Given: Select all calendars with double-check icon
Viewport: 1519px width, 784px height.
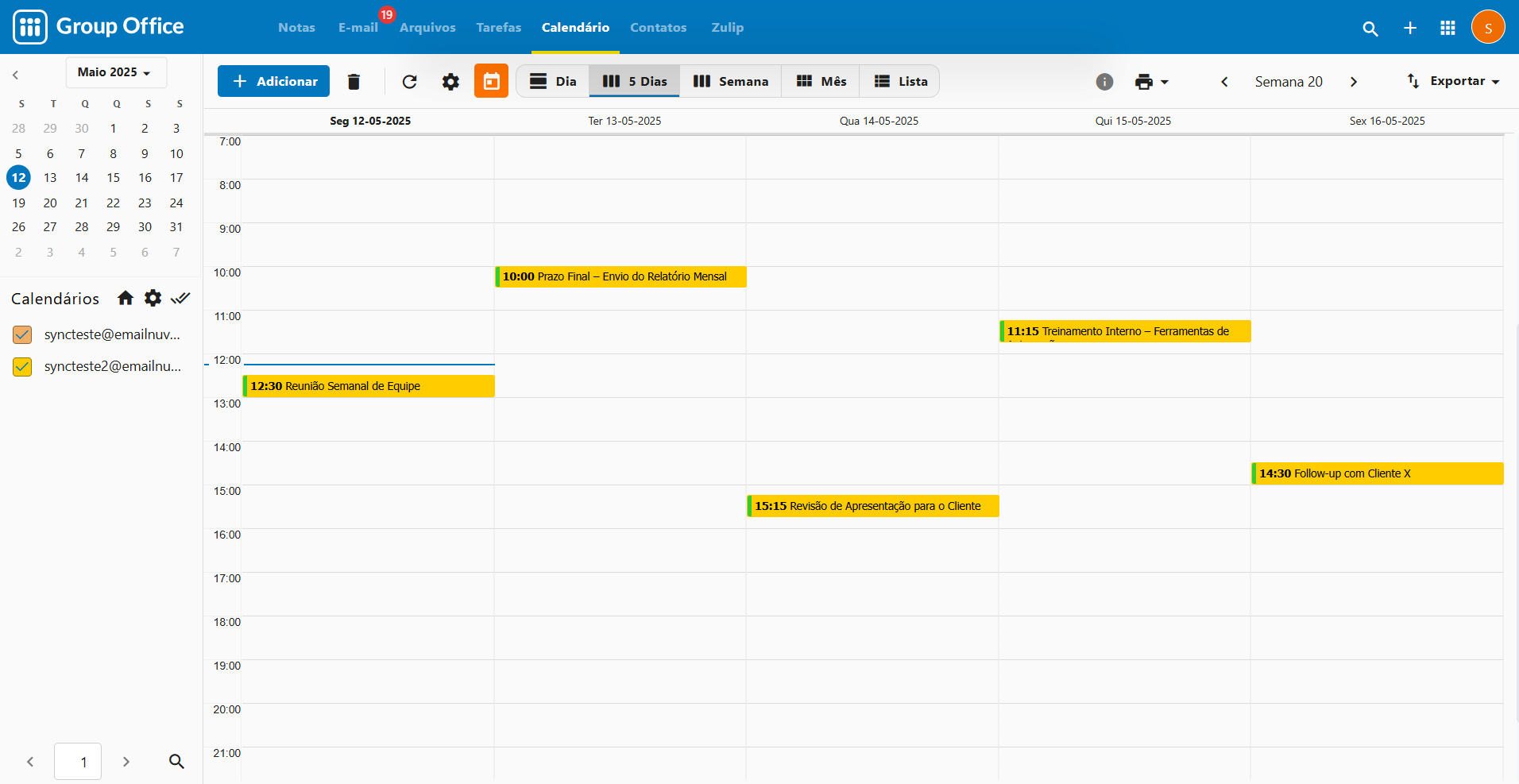Looking at the screenshot, I should point(180,299).
